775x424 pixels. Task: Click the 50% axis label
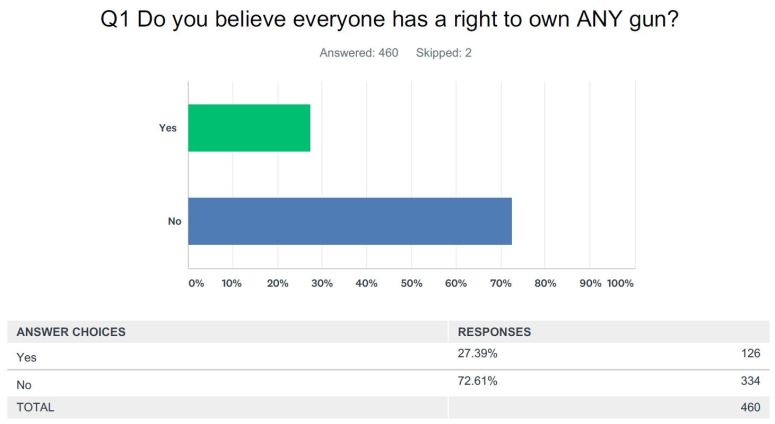411,283
